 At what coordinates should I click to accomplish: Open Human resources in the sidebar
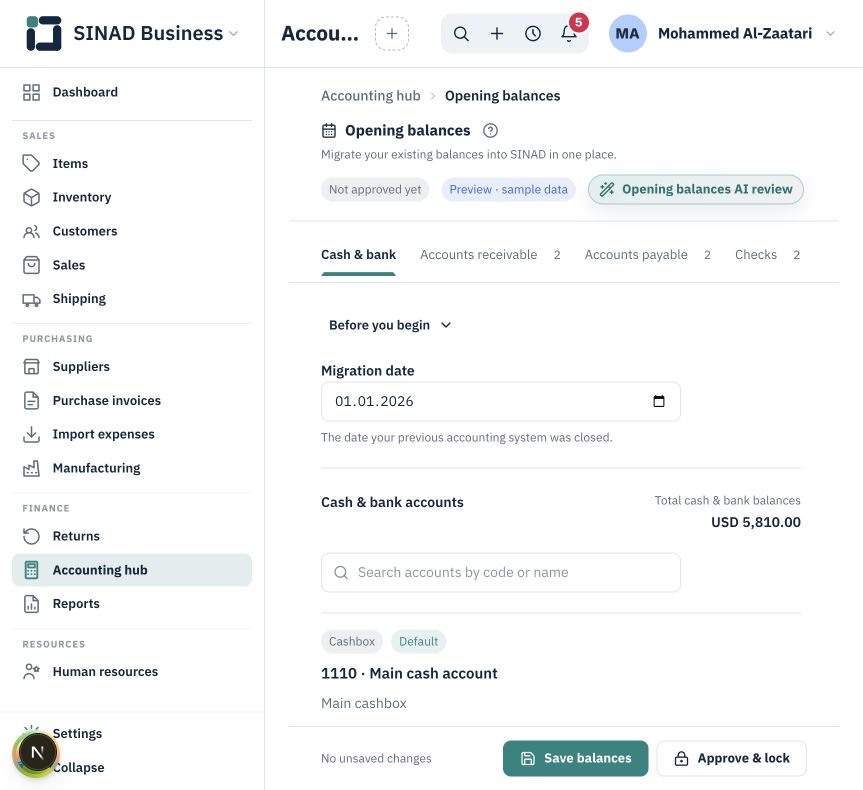(132, 672)
